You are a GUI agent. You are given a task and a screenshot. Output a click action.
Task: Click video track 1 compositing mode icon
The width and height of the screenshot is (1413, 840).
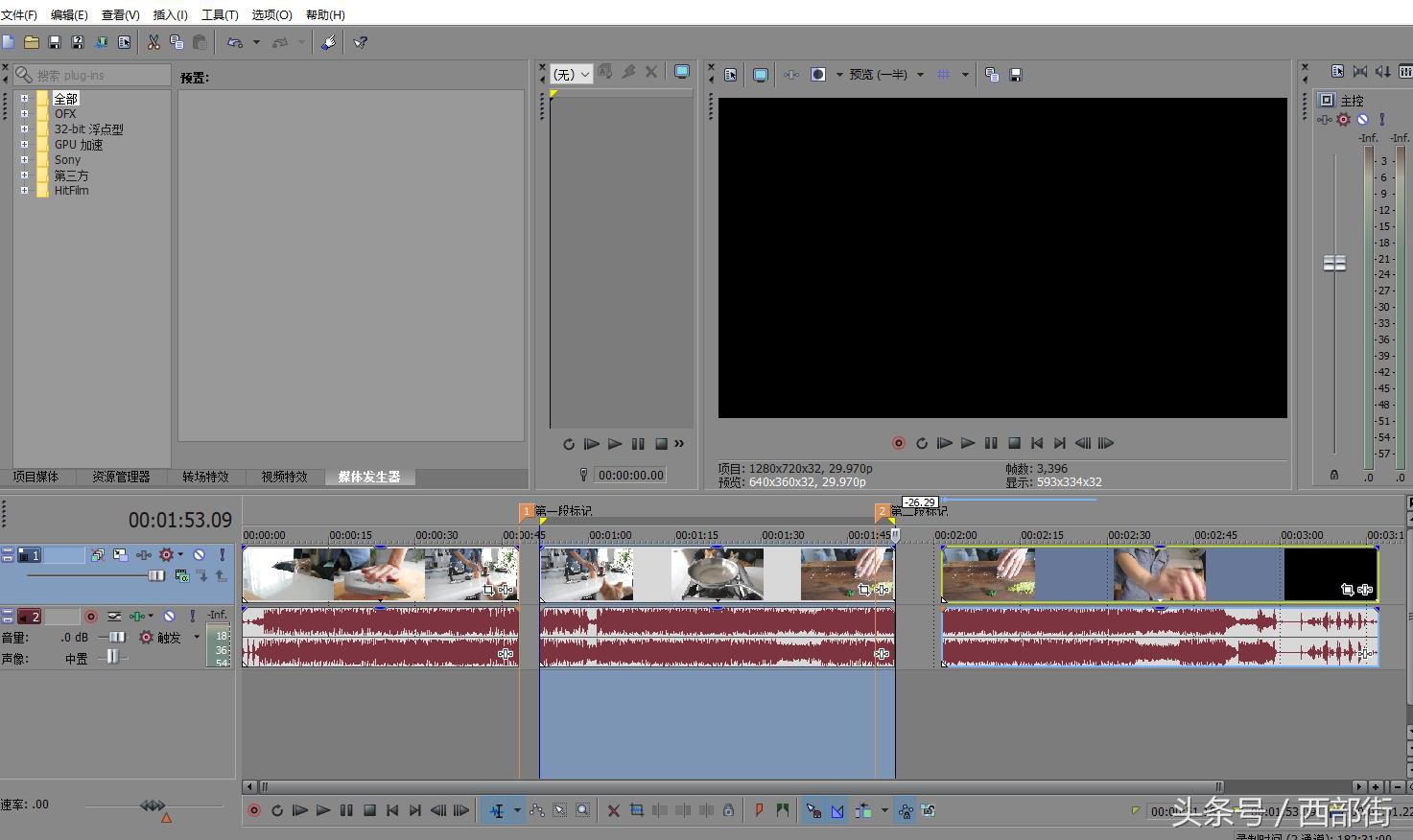pyautogui.click(x=181, y=575)
